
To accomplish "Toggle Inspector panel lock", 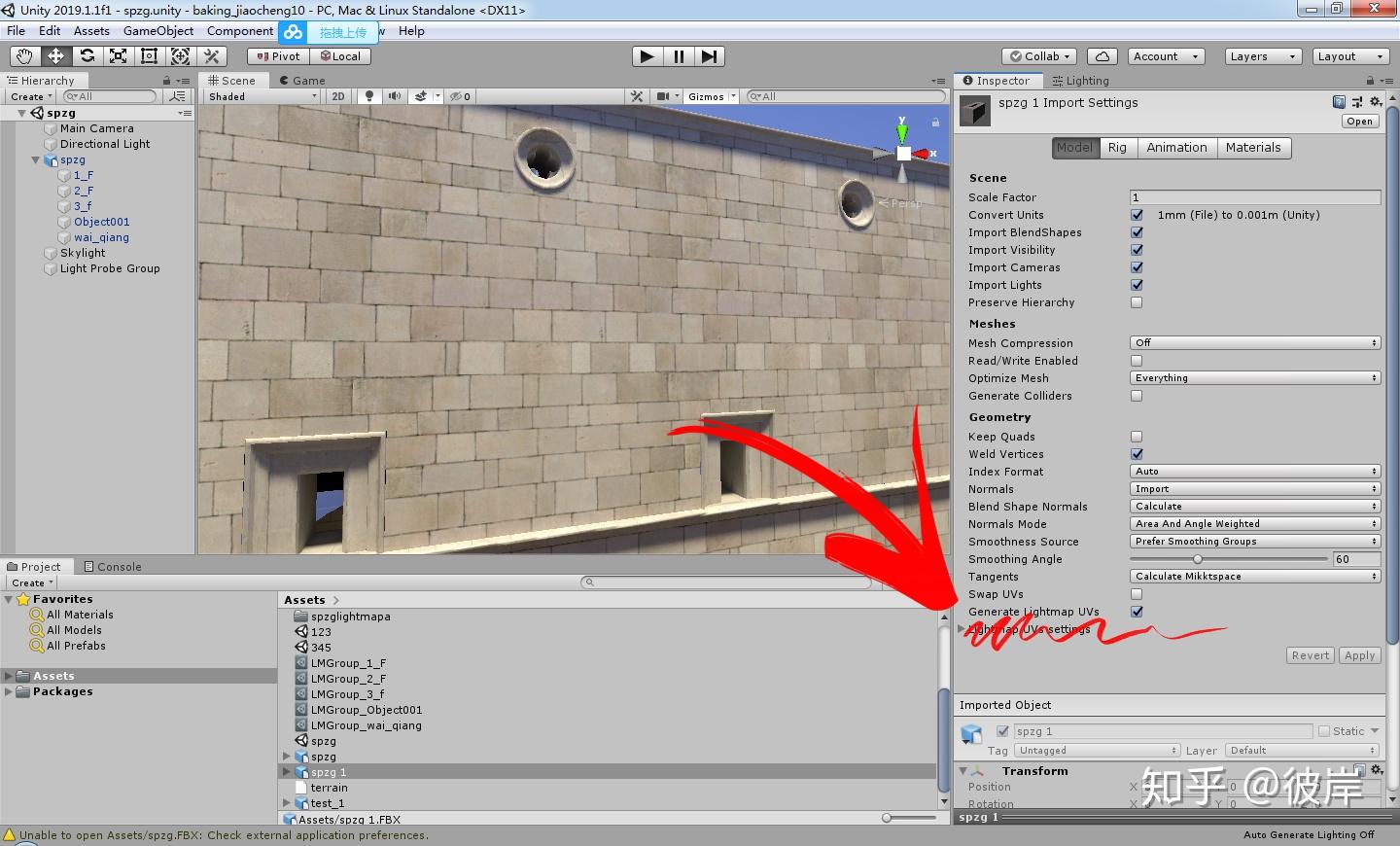I will (x=1370, y=81).
